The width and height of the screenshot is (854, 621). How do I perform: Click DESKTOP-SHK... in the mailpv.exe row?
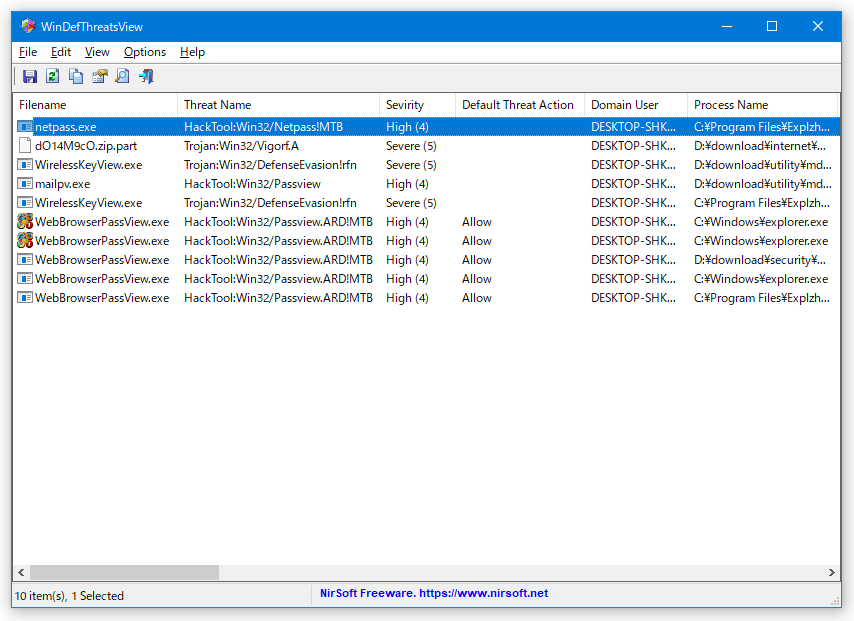pyautogui.click(x=633, y=184)
